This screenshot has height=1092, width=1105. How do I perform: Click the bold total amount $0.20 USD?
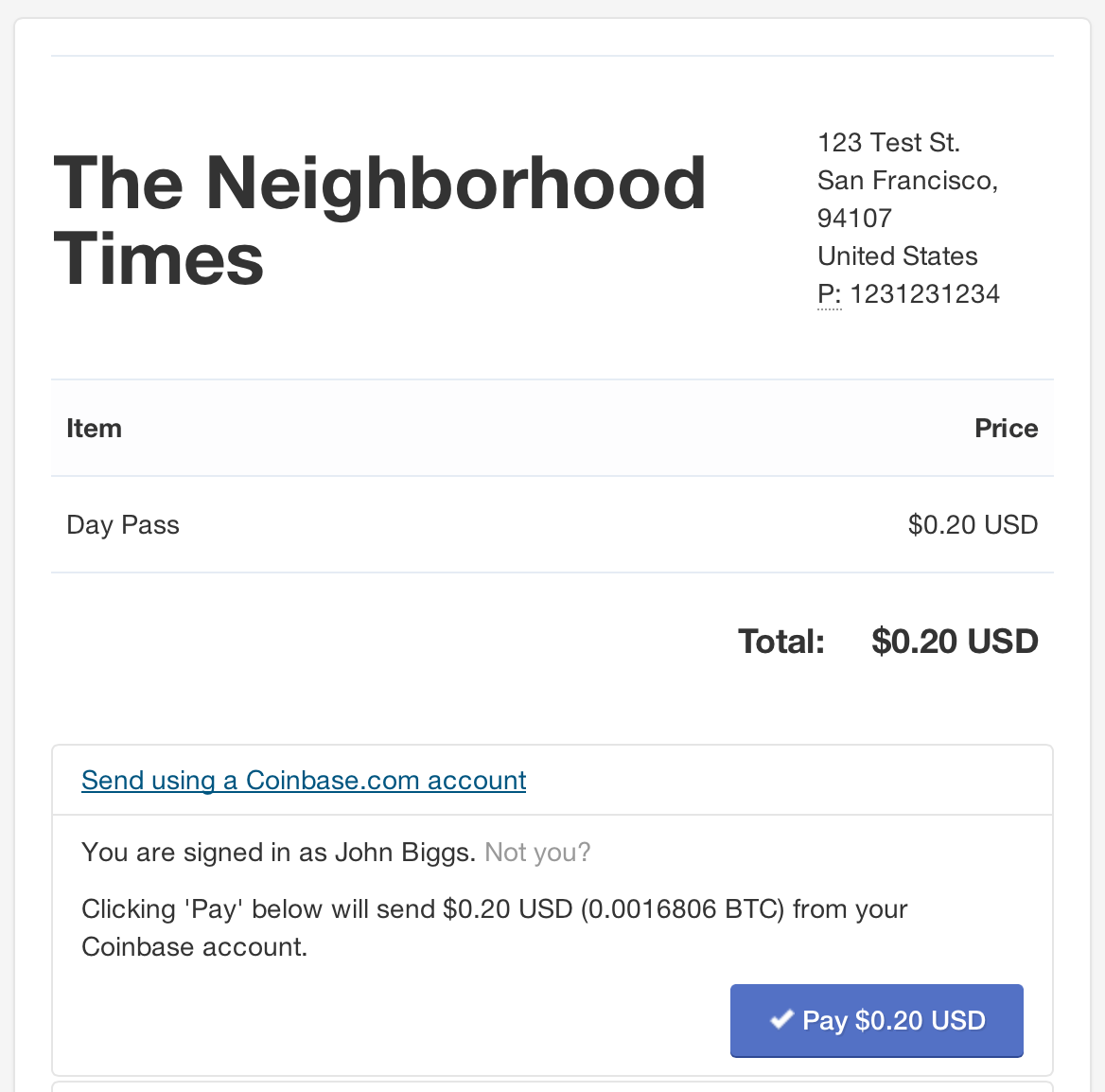tap(954, 642)
